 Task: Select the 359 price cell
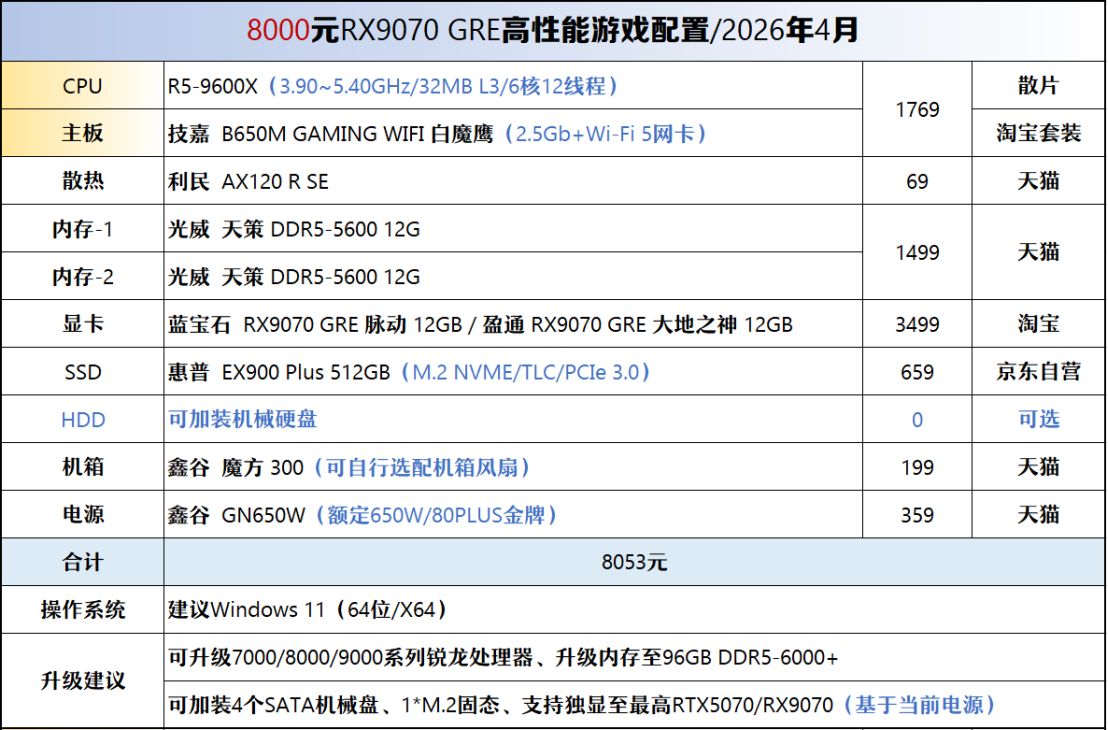(917, 514)
